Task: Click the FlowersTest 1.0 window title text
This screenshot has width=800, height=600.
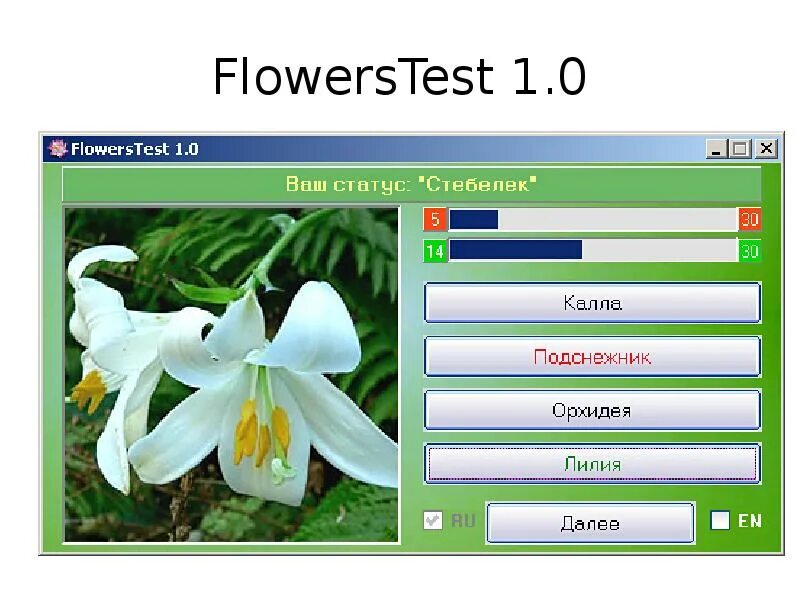Action: (x=135, y=149)
